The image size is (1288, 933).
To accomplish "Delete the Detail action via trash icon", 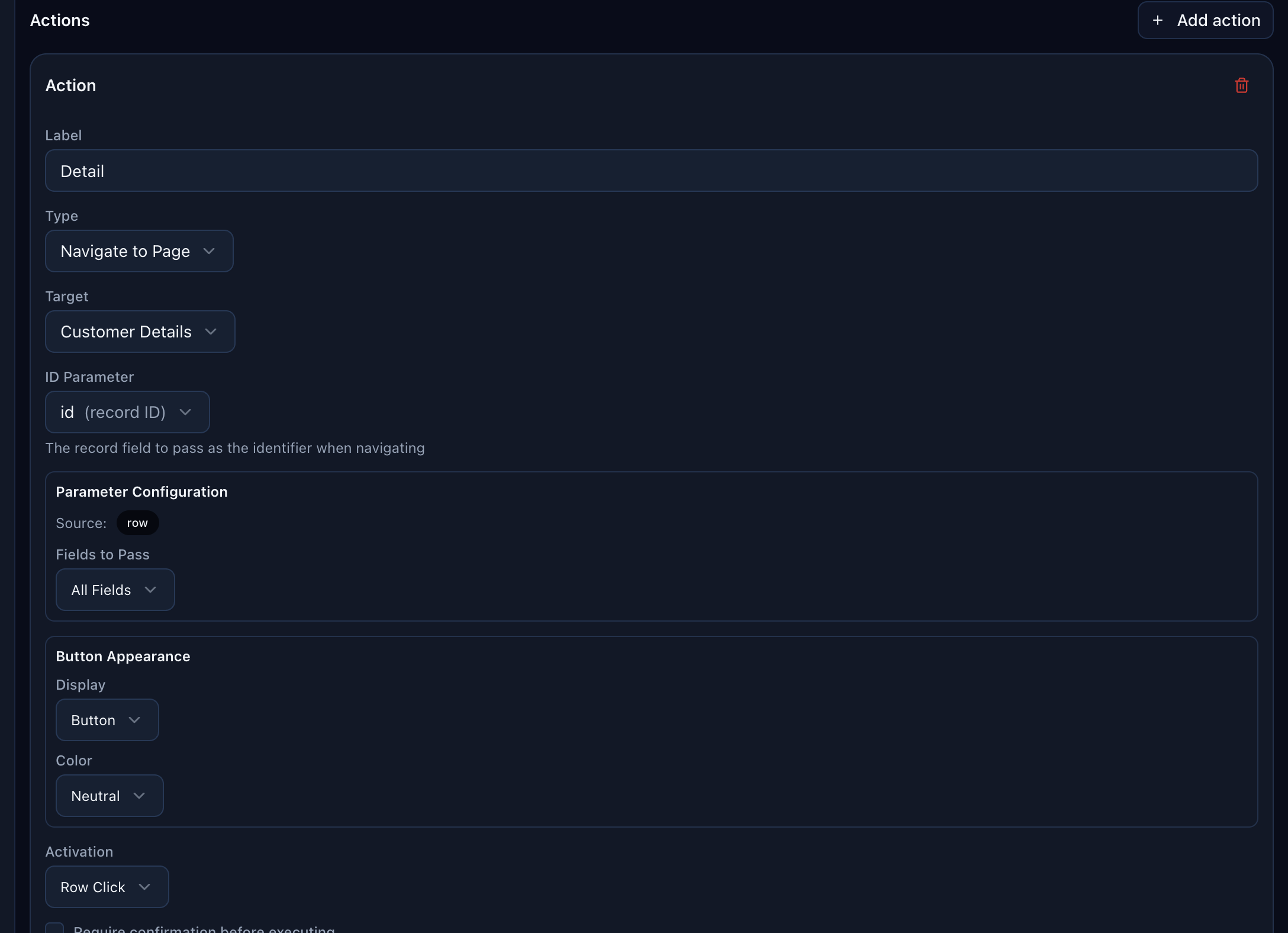I will 1241,85.
